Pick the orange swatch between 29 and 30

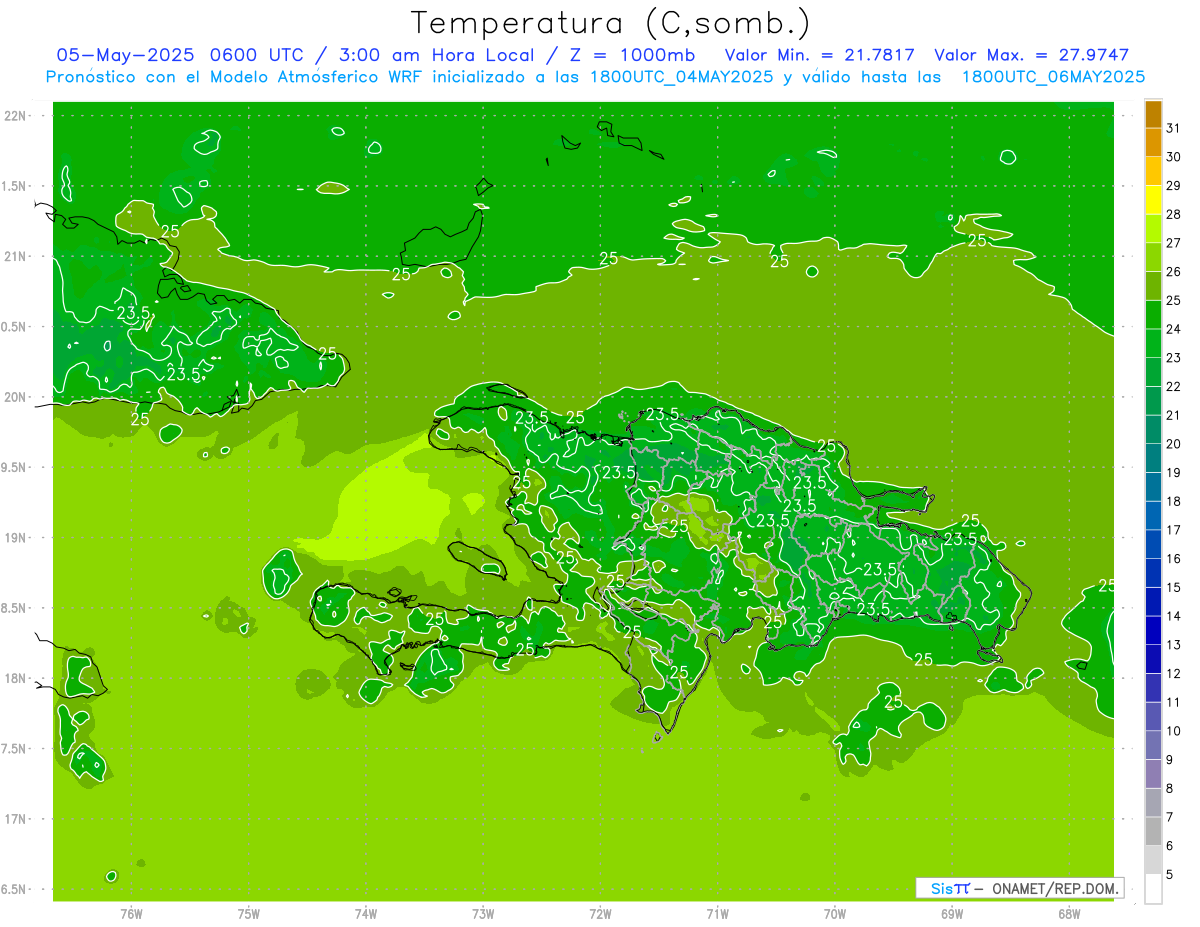pyautogui.click(x=1154, y=171)
